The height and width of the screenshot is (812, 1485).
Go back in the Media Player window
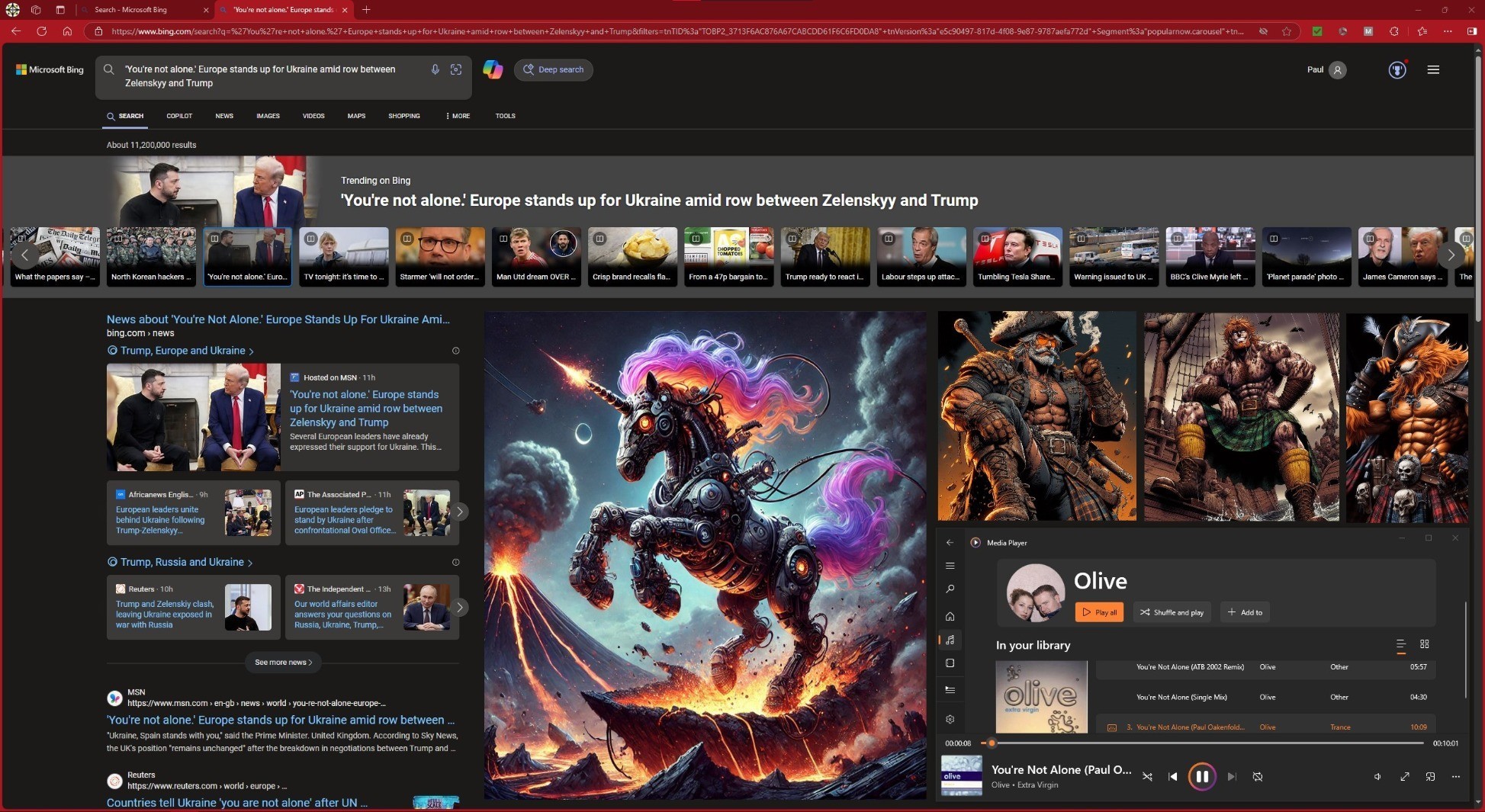click(950, 543)
